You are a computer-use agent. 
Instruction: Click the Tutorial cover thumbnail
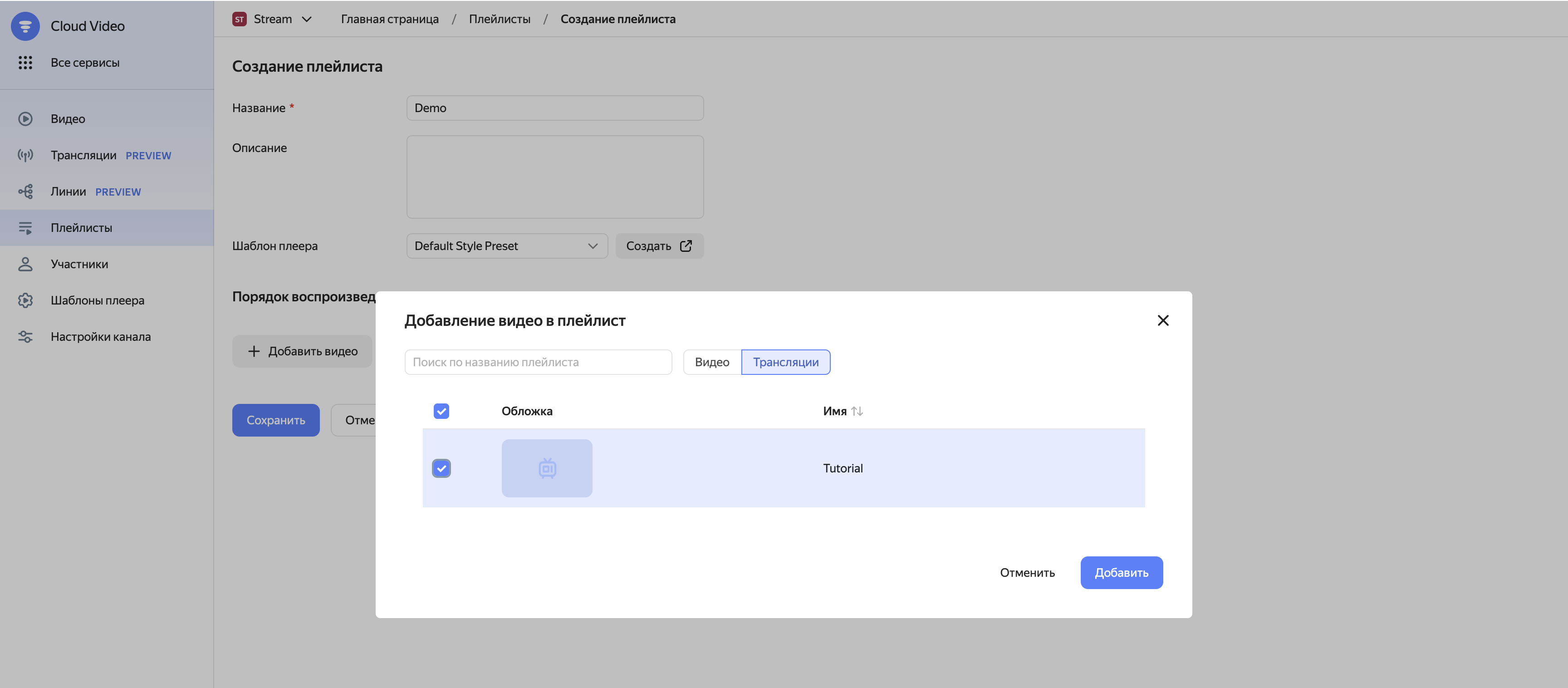click(x=547, y=468)
